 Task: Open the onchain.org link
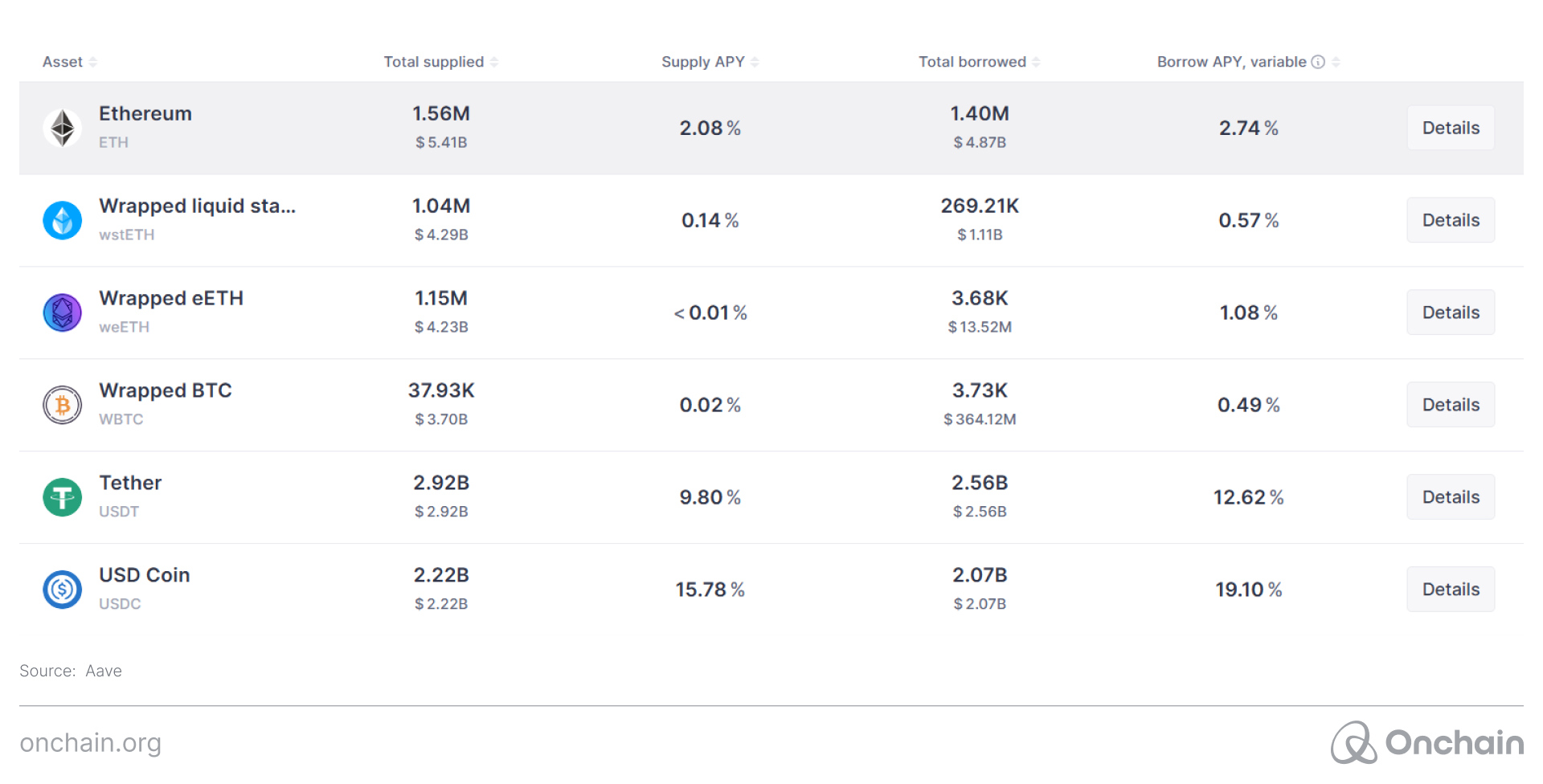click(91, 743)
